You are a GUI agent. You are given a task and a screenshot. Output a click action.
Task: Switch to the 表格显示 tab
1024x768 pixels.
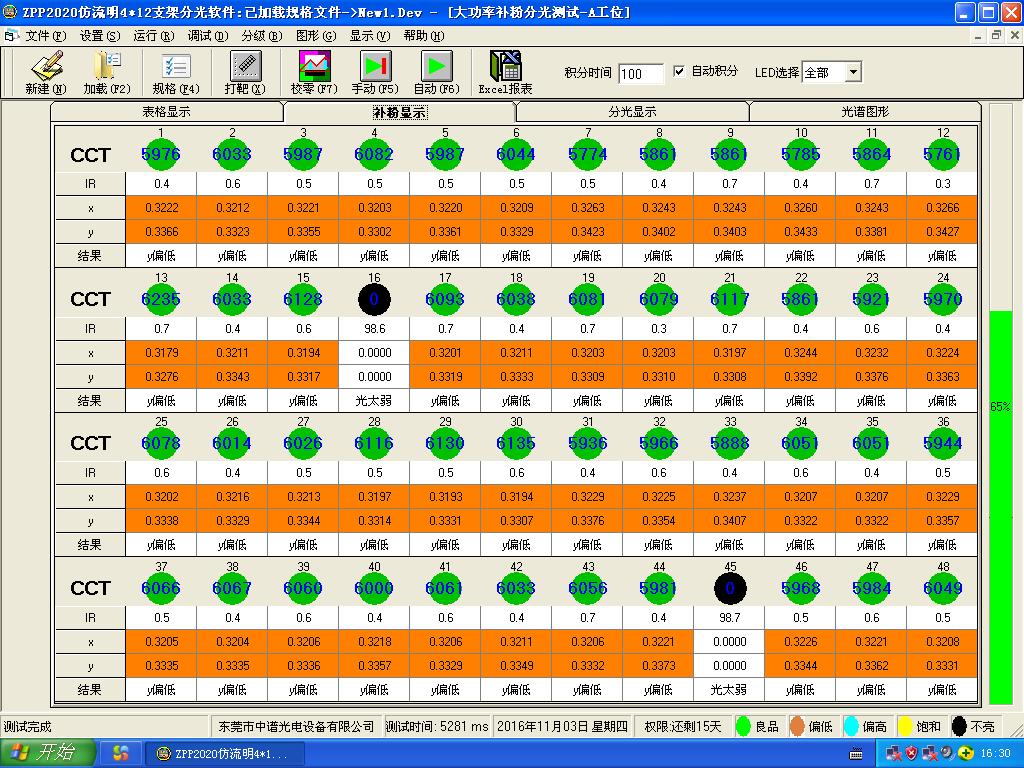tap(167, 112)
